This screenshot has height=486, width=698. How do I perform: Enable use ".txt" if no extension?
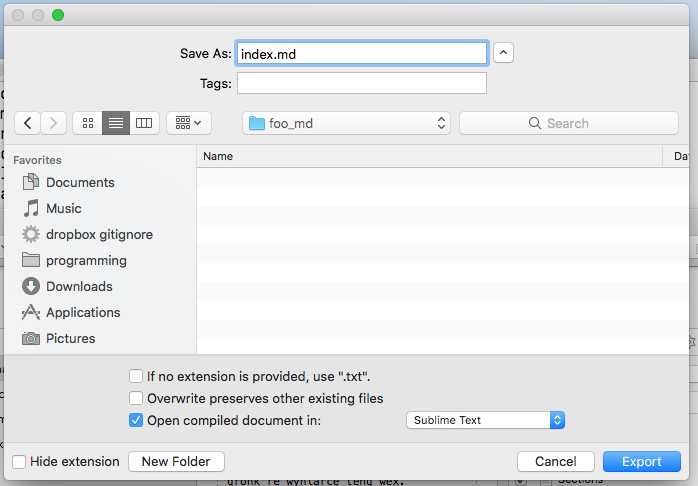tap(136, 377)
